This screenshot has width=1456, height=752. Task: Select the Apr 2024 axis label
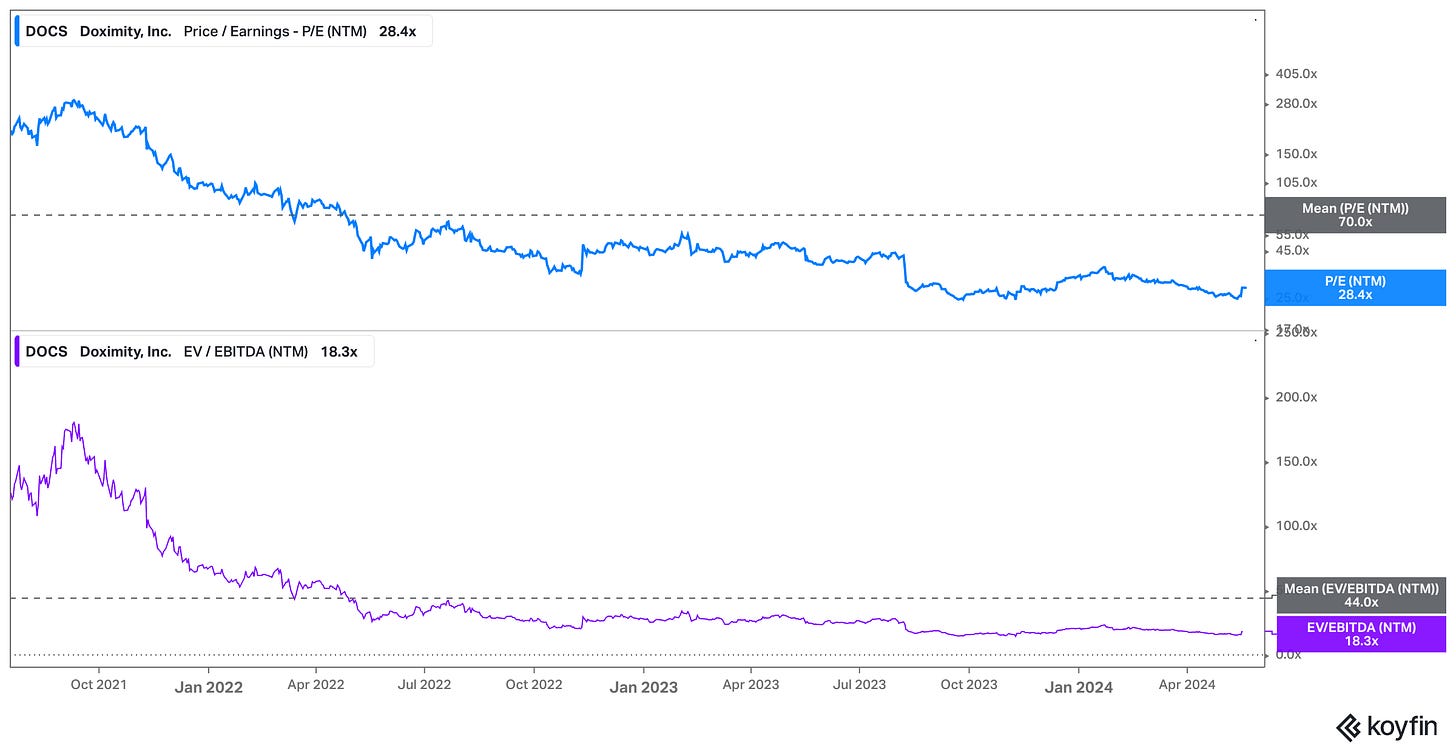tap(1186, 685)
